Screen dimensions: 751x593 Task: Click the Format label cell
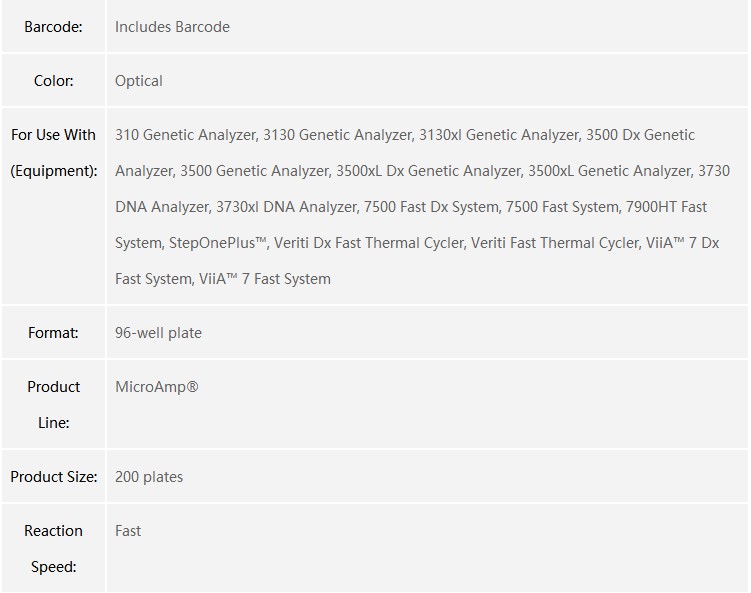click(53, 332)
